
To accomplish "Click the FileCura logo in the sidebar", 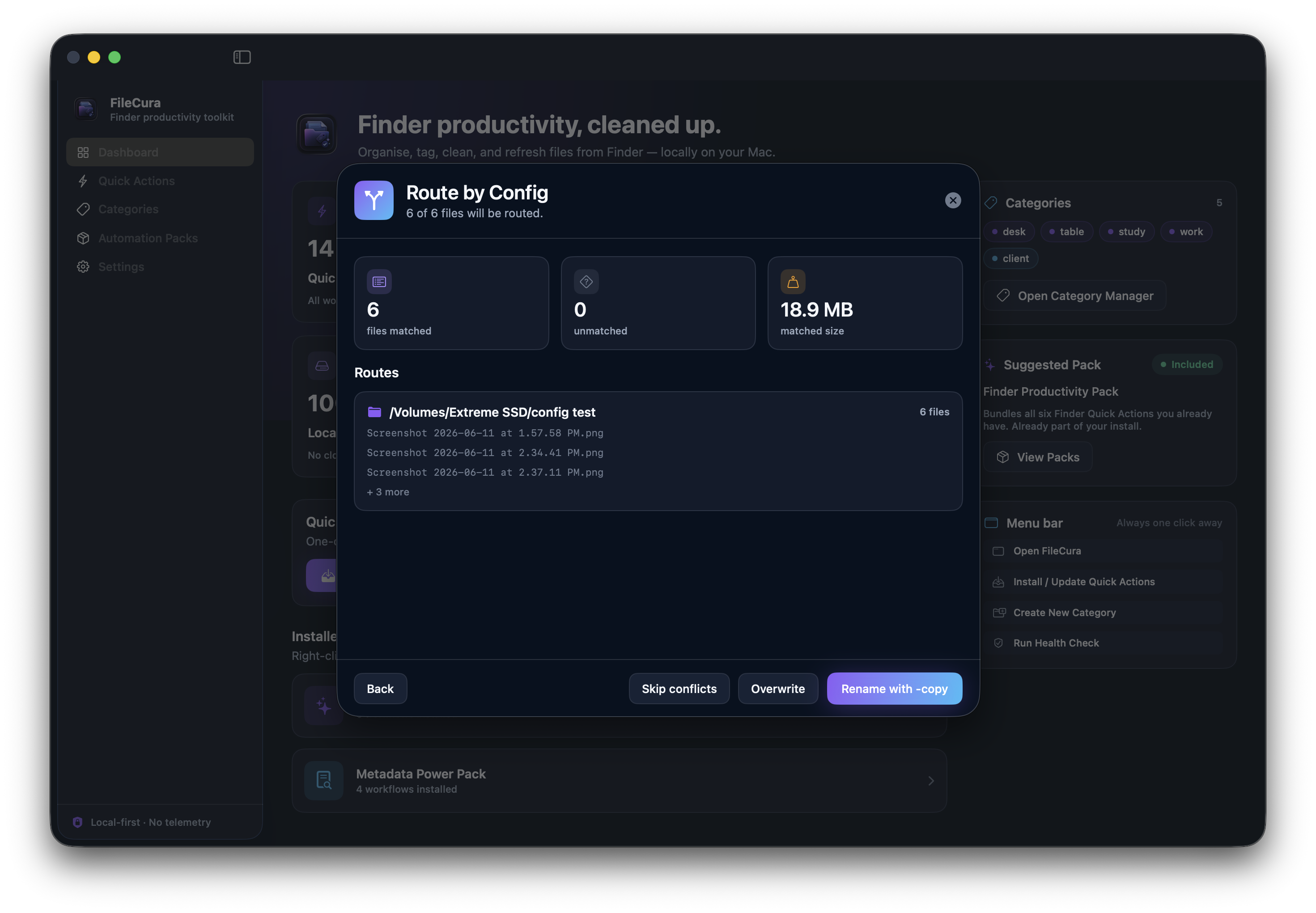I will pos(86,109).
